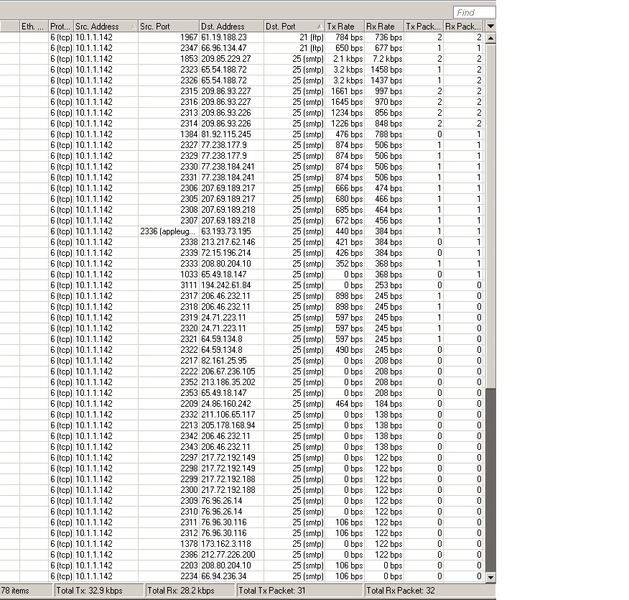This screenshot has width=629, height=600.
Task: Sort by Src. Address column header
Action: [106, 26]
